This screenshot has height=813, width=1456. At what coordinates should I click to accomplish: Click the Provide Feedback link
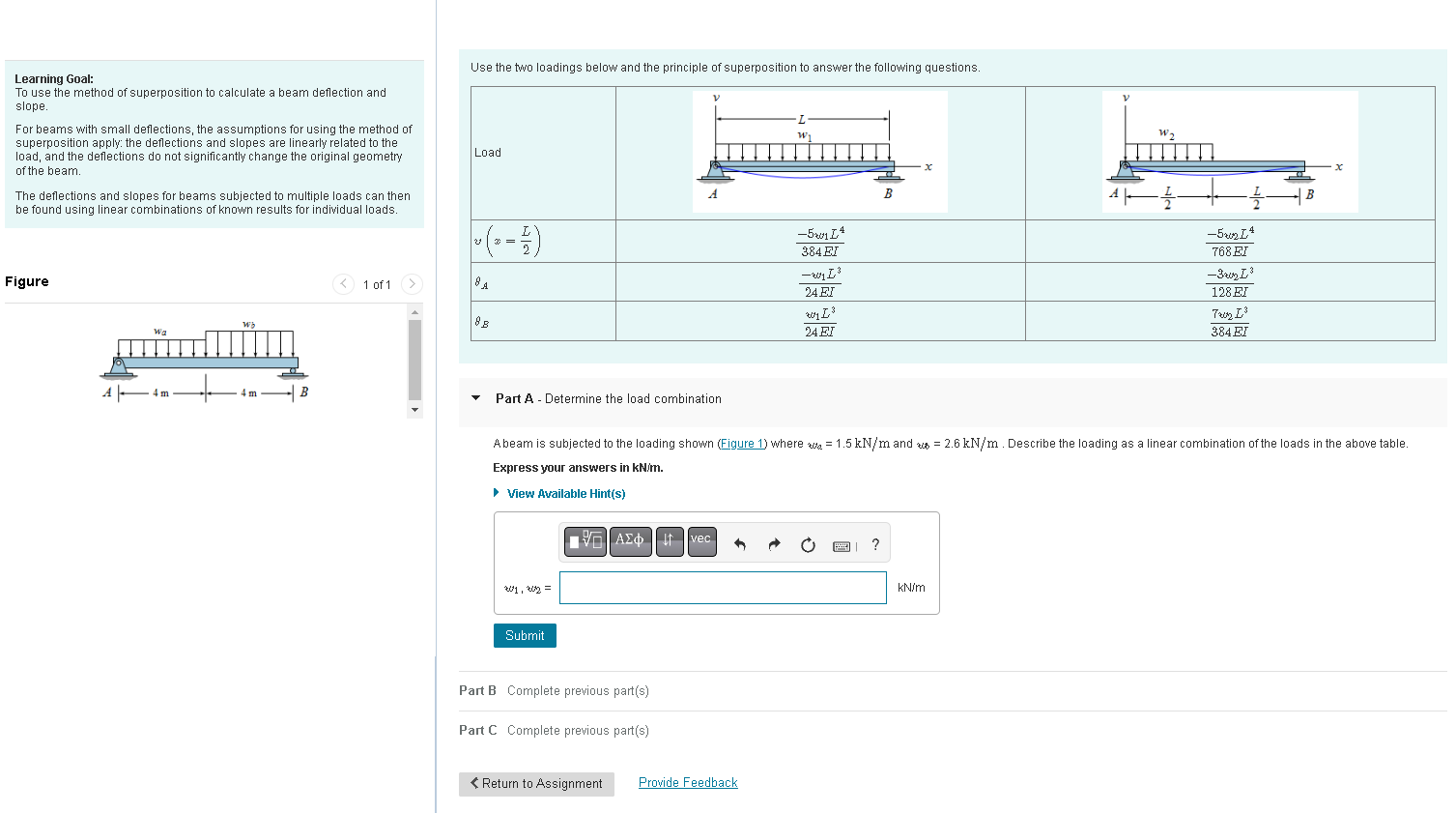point(687,782)
